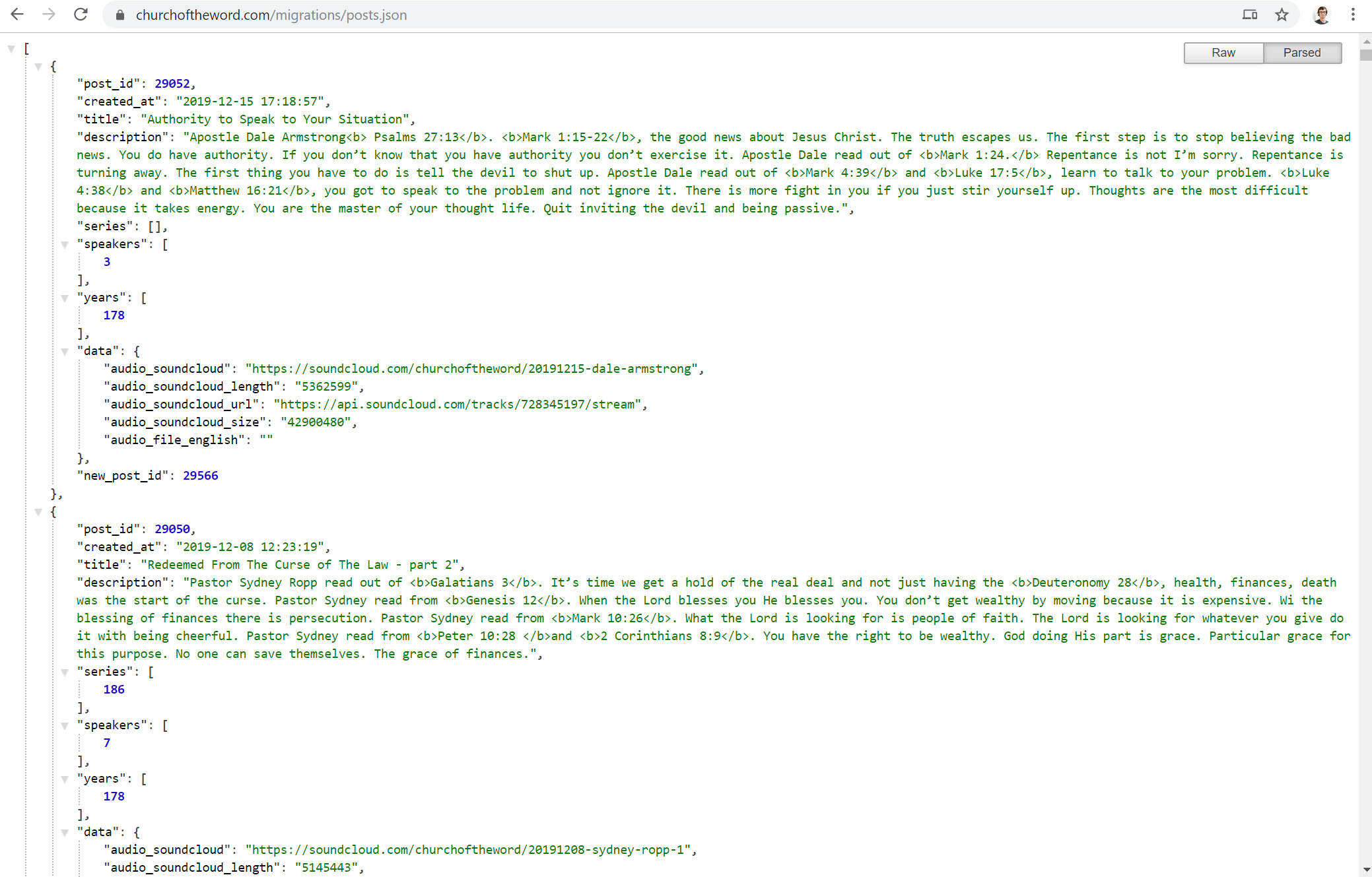The height and width of the screenshot is (877, 1372).
Task: Click the created_at value "2019-12-15 17:18:57"
Action: 251,102
